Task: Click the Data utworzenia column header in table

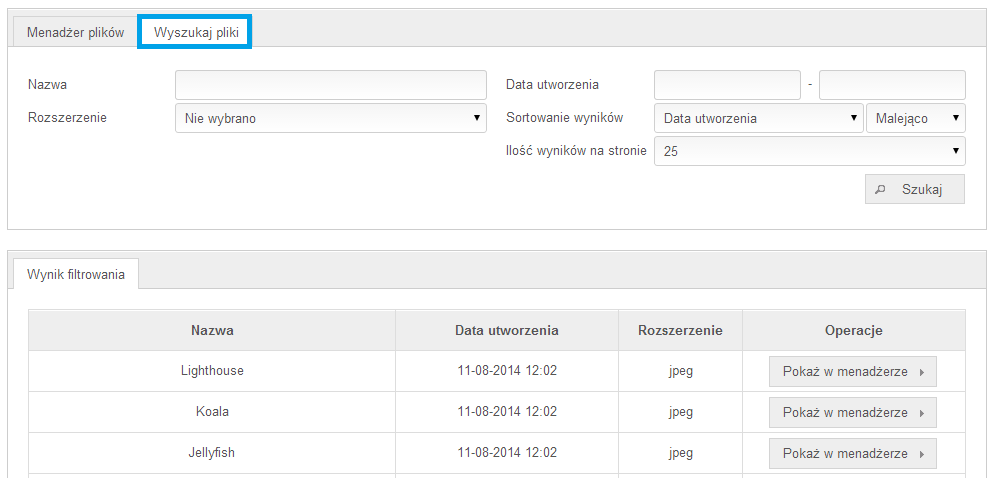Action: [x=507, y=330]
